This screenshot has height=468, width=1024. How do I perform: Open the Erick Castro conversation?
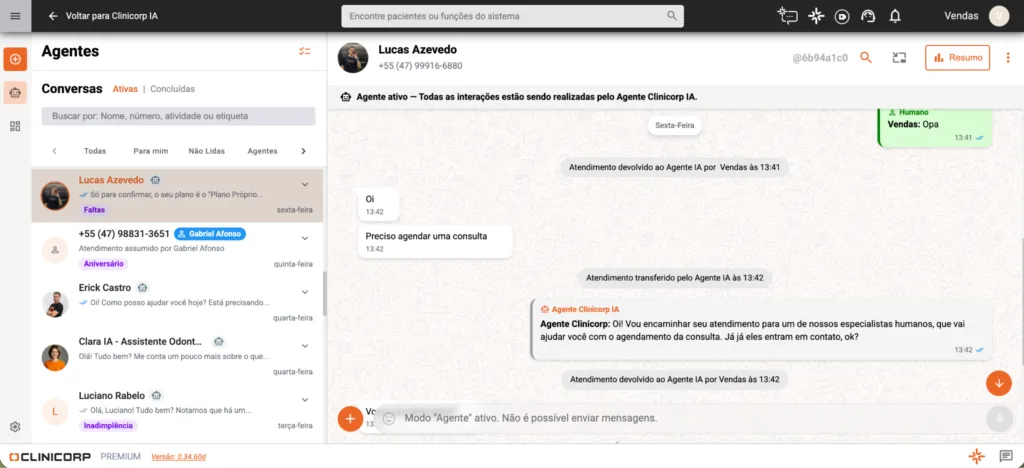pos(177,304)
